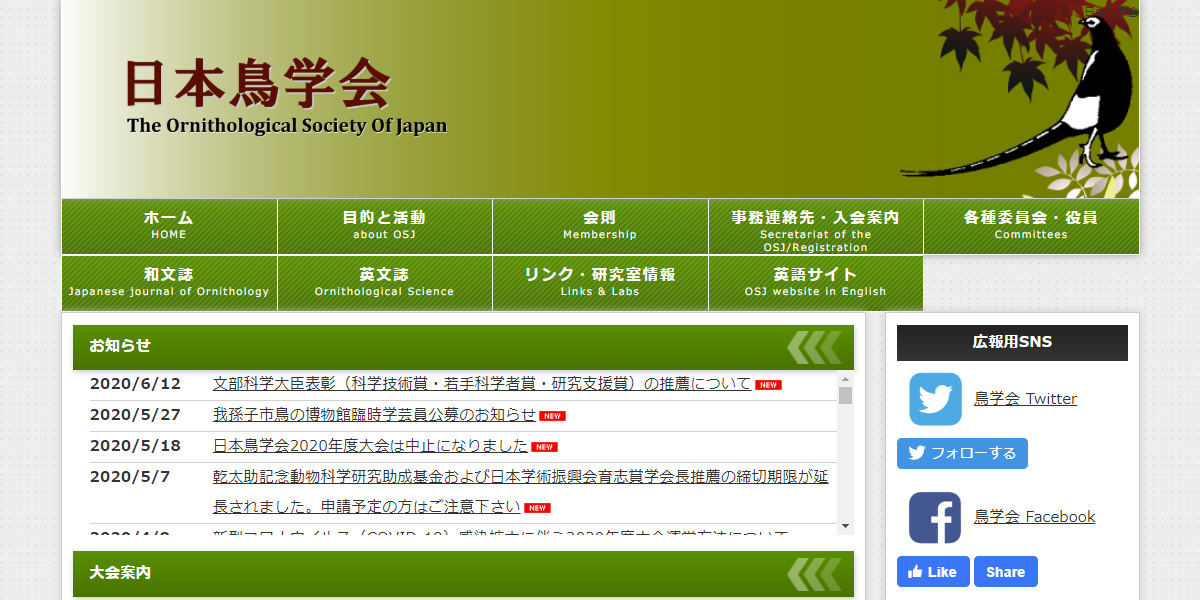Viewport: 1200px width, 600px height.
Task: Open the 鳥学会 Twitter link
Action: pyautogui.click(x=1025, y=399)
